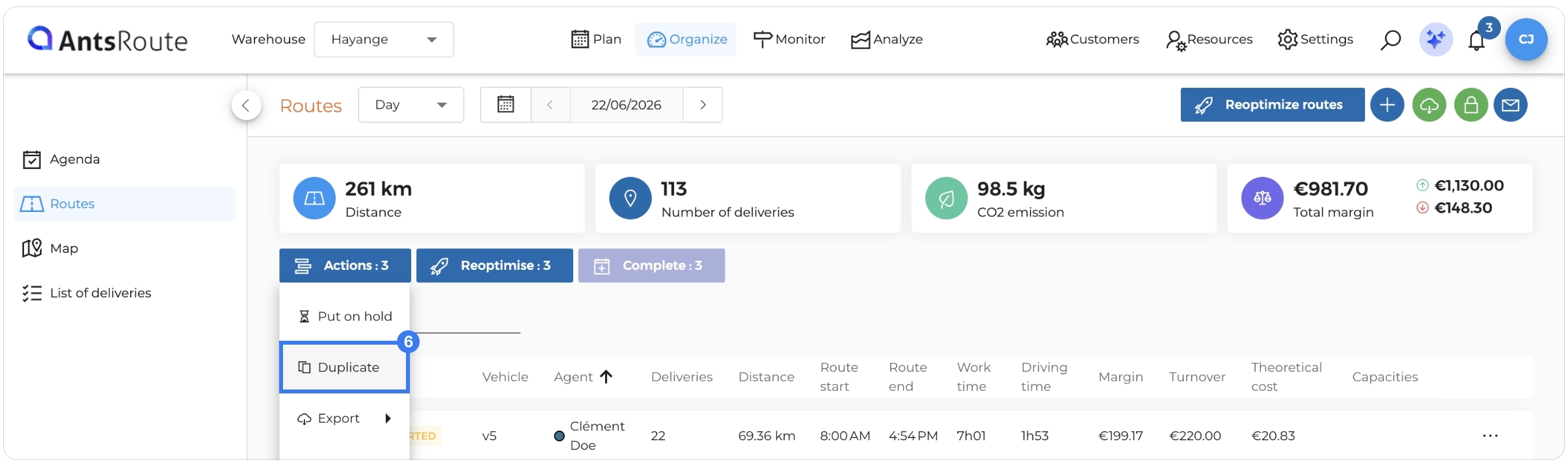Click the green lock routes icon

tap(1471, 105)
